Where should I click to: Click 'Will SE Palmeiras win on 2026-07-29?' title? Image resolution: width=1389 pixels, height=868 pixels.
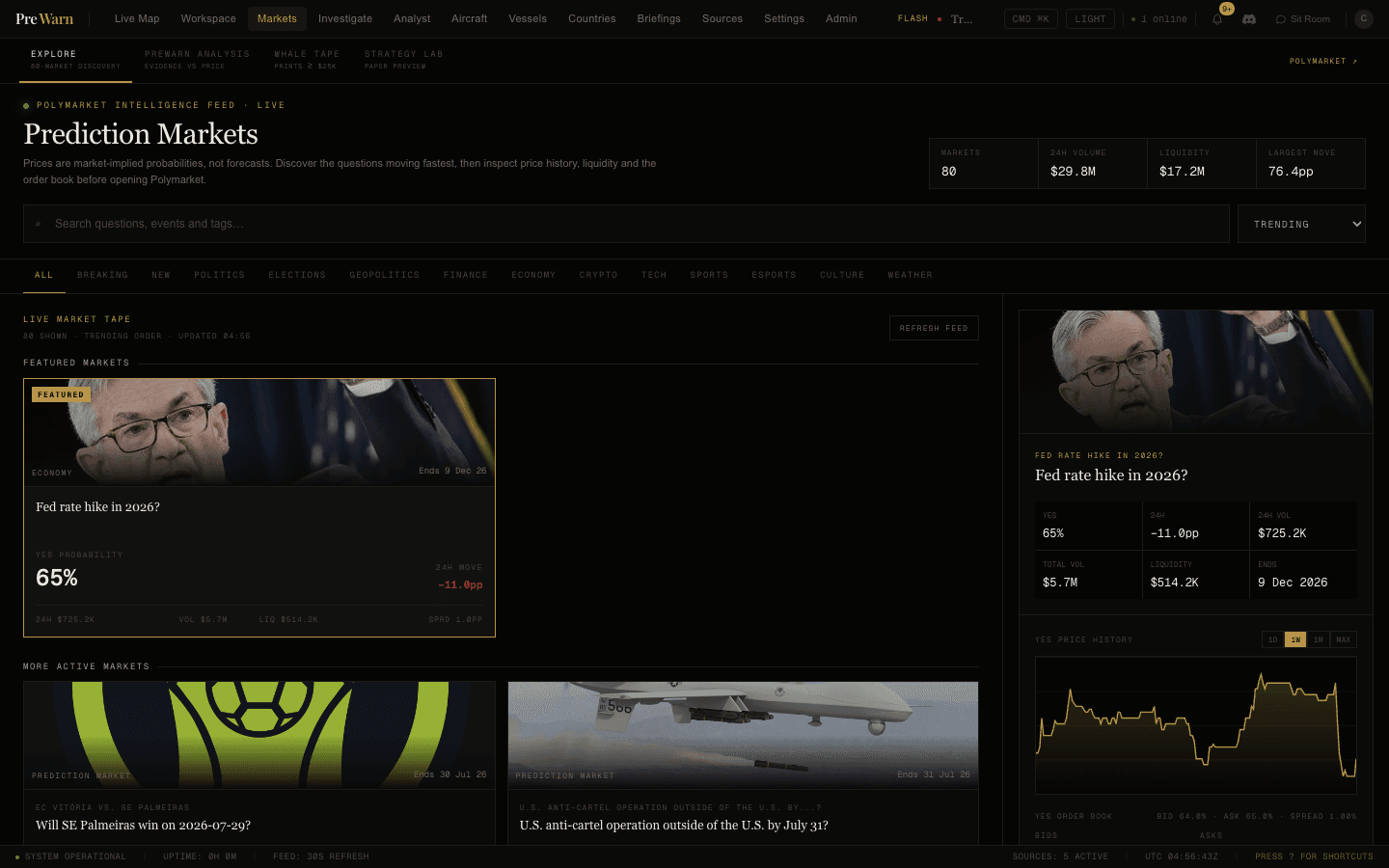click(x=143, y=826)
